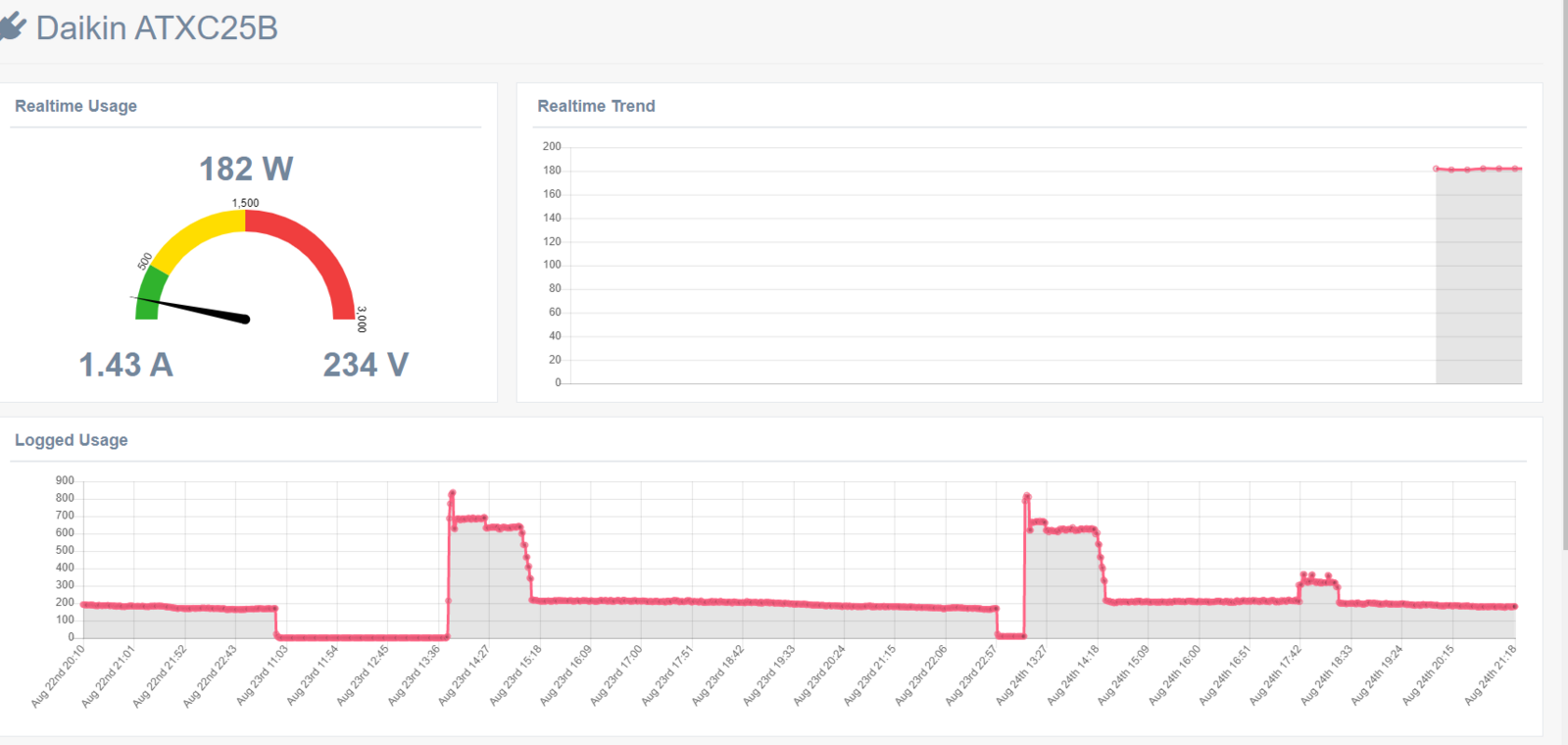Click the Realtime Usage panel heading
1568x745 pixels.
[x=75, y=106]
